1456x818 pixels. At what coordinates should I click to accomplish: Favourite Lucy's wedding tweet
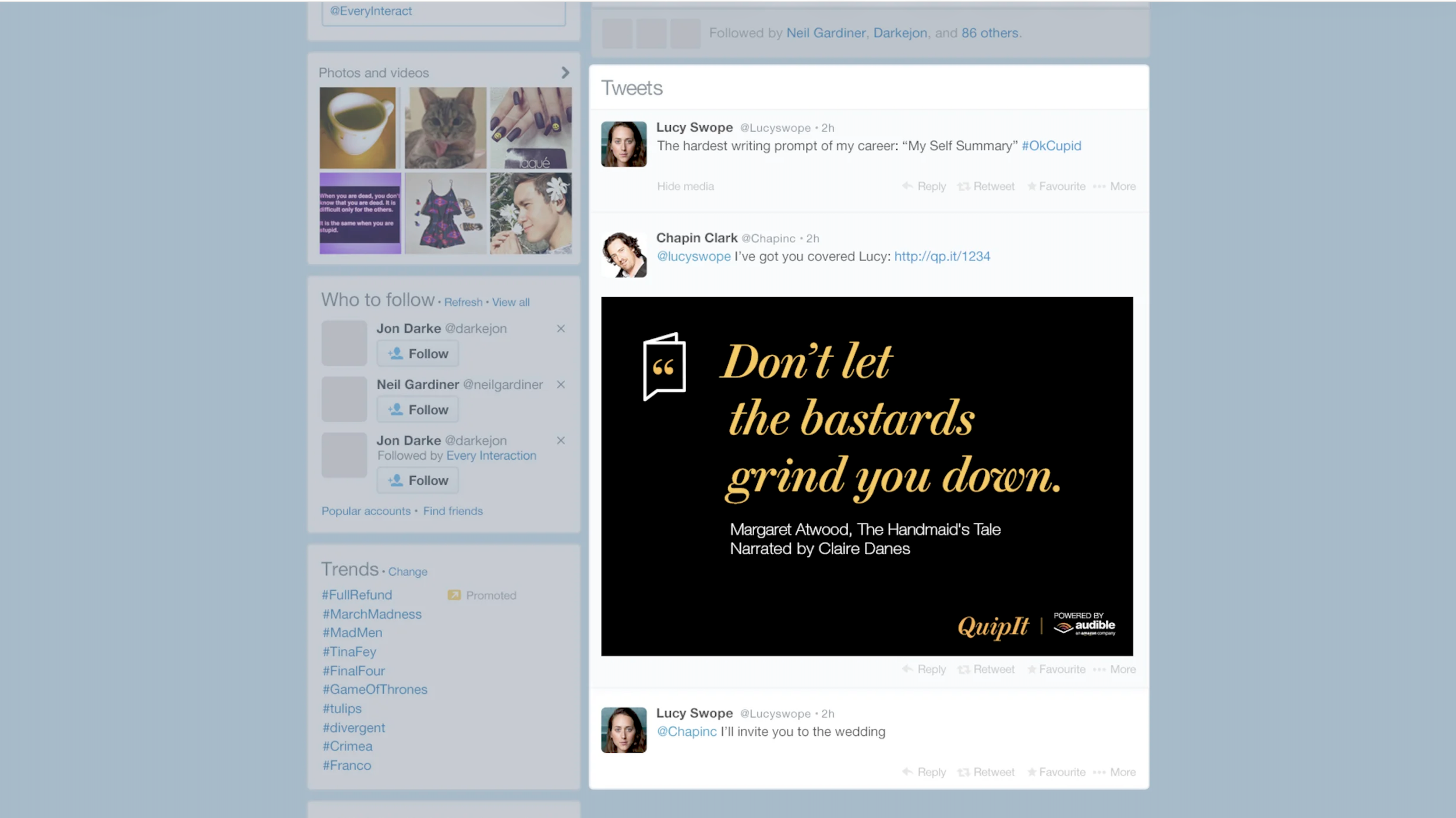(1056, 772)
